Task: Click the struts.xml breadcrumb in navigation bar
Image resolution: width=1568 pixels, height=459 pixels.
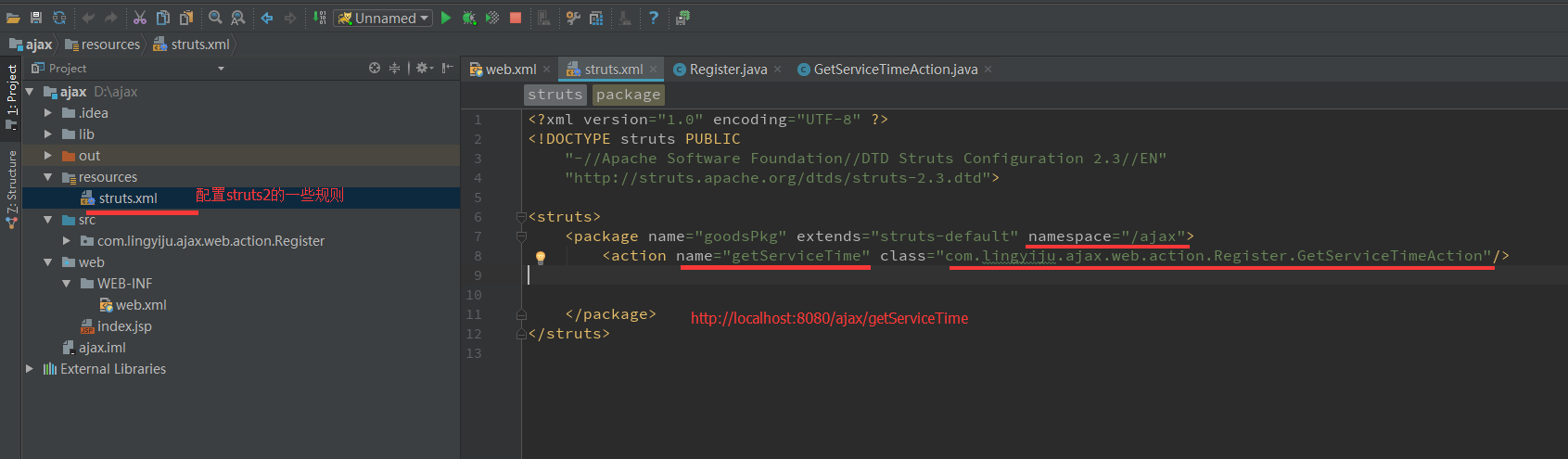Action: click(191, 45)
